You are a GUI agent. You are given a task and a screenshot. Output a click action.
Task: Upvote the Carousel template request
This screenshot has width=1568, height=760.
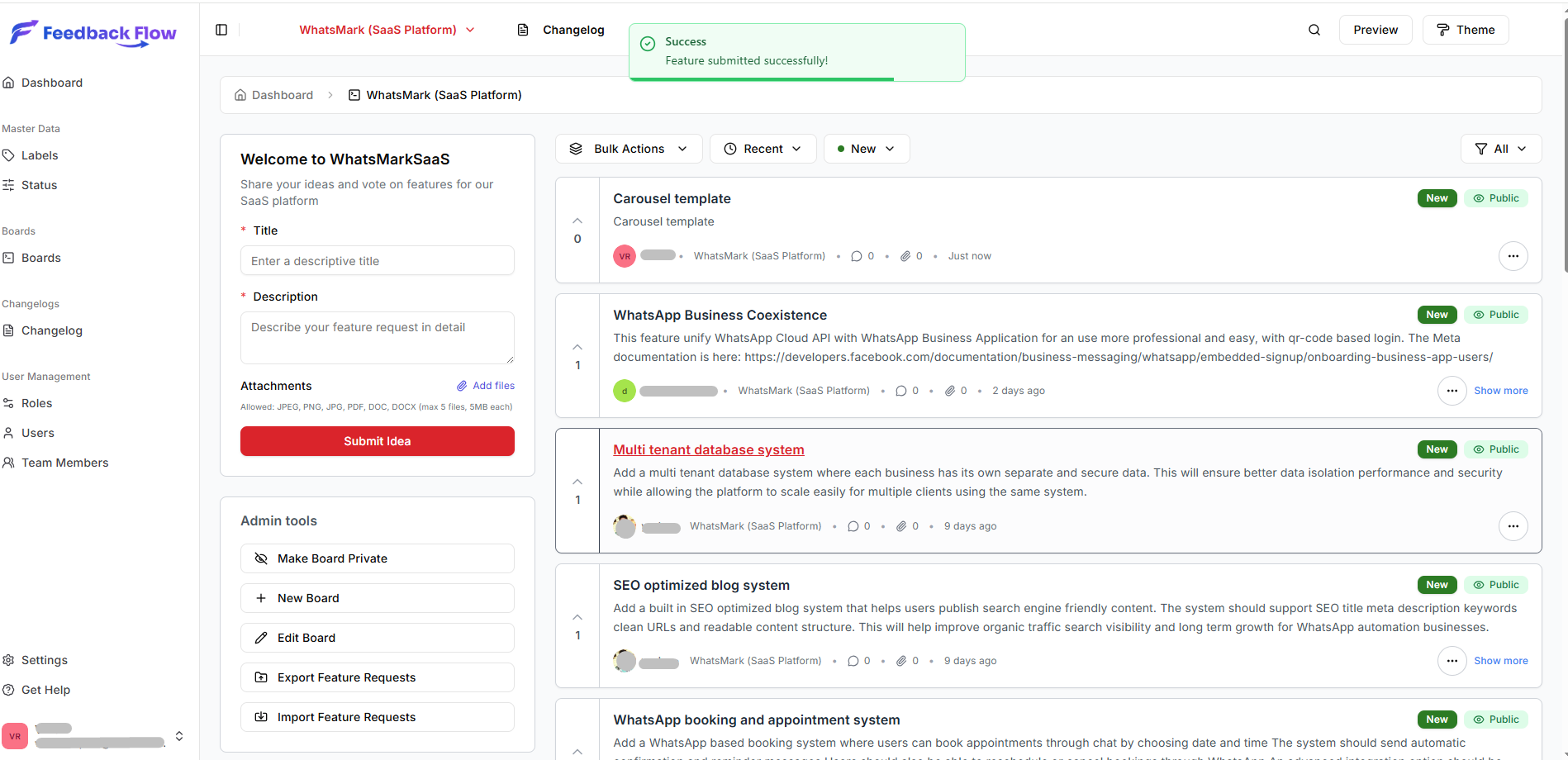pyautogui.click(x=577, y=221)
